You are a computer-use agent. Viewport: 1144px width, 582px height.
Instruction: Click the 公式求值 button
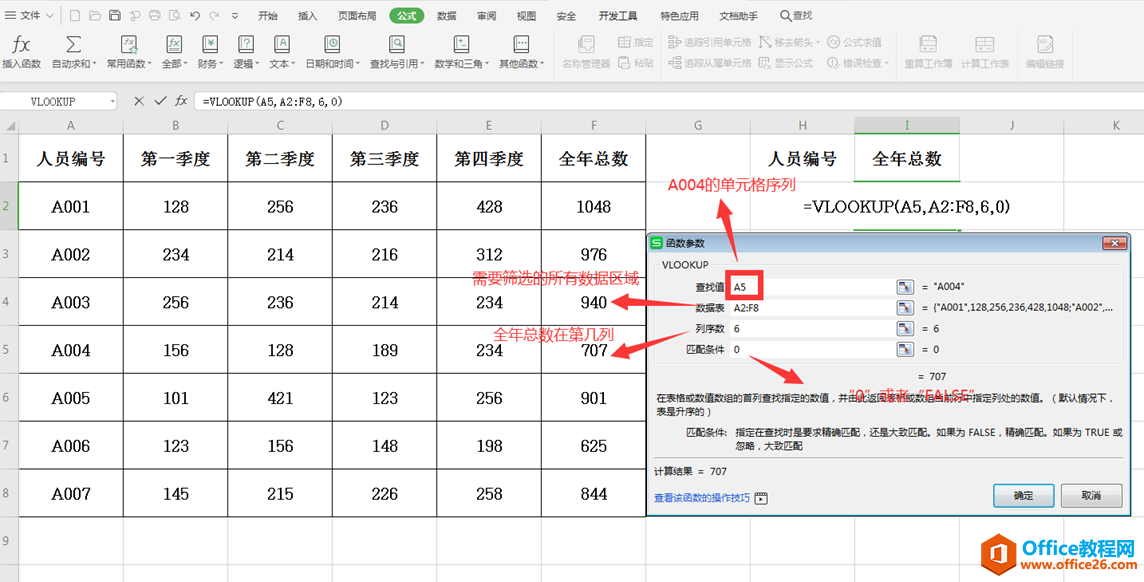coord(854,42)
